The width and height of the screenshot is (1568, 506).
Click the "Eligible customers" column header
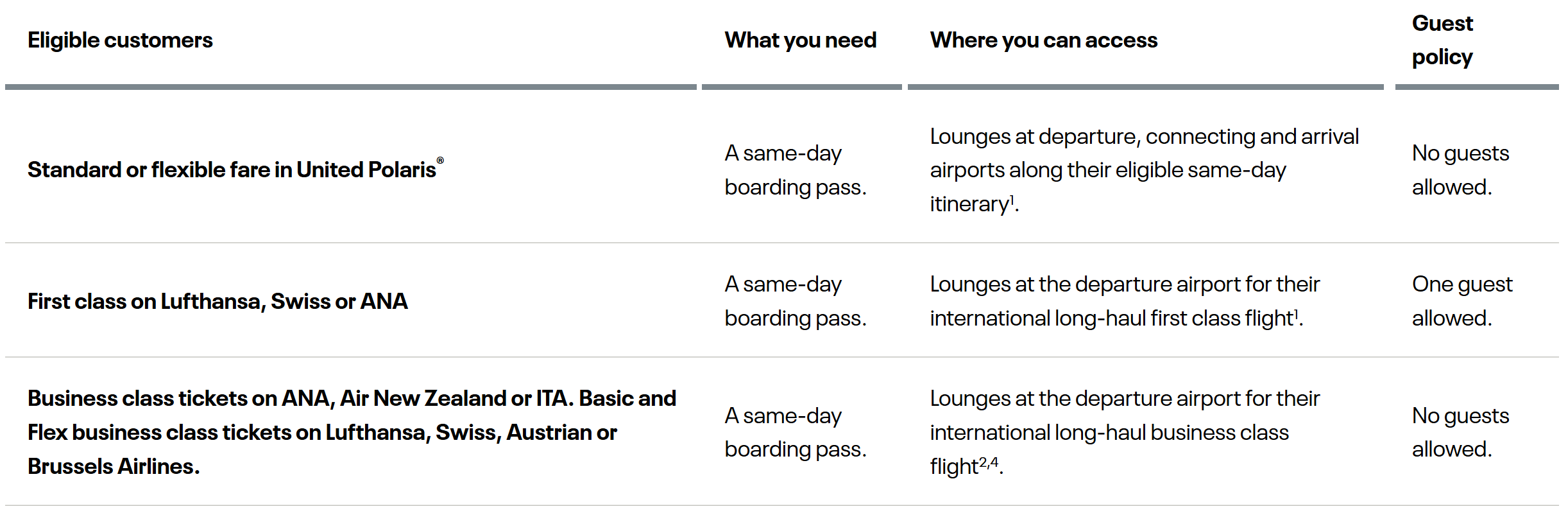(120, 40)
